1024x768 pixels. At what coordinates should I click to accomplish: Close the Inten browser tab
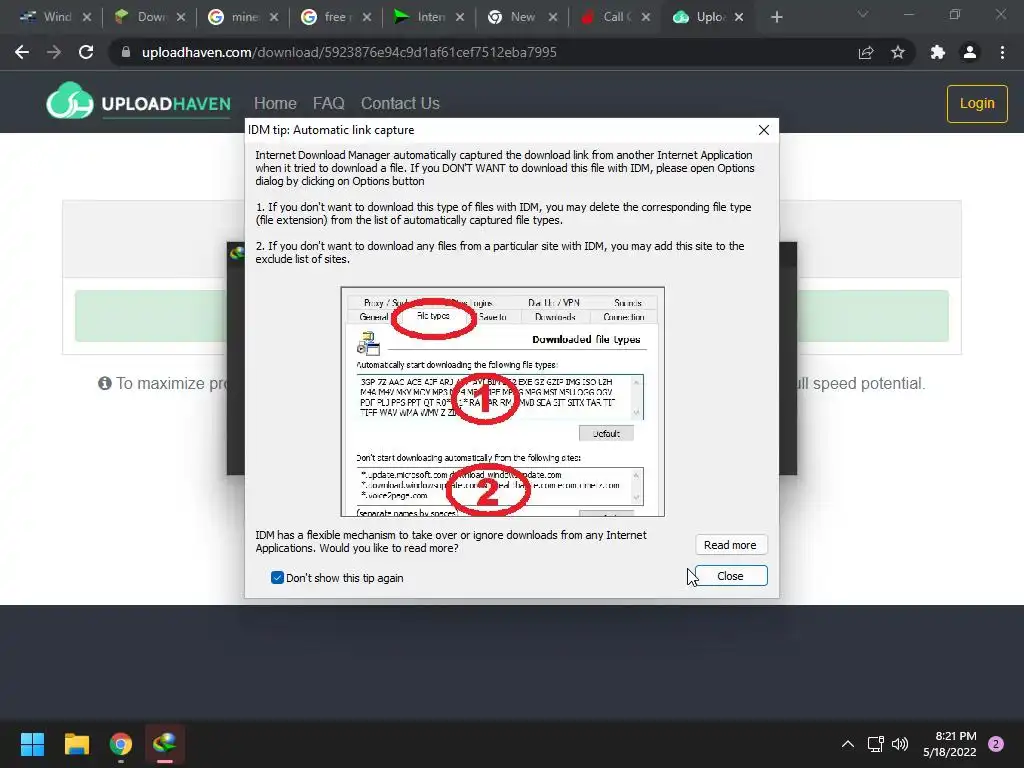point(460,17)
